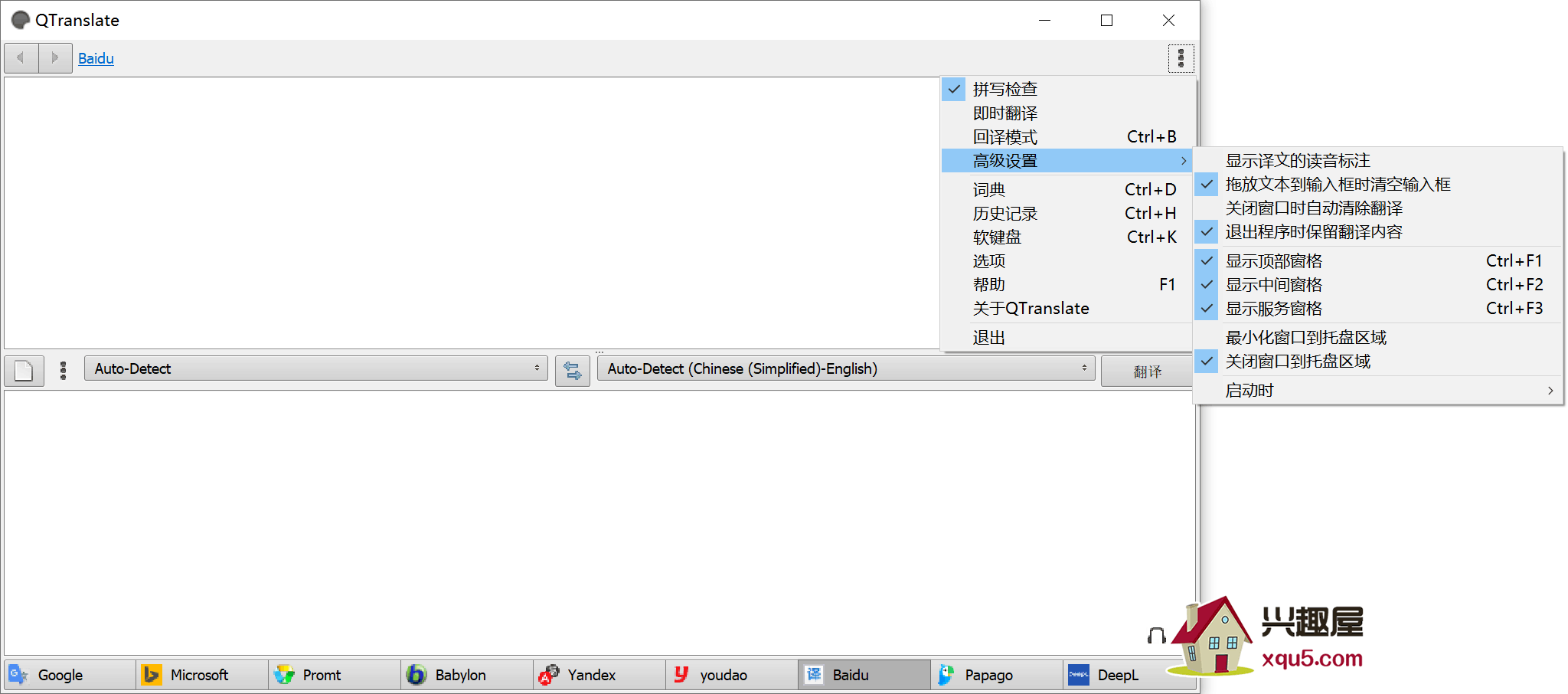Image resolution: width=1568 pixels, height=694 pixels.
Task: Enable 即时翻译 instant translation
Action: click(1067, 113)
